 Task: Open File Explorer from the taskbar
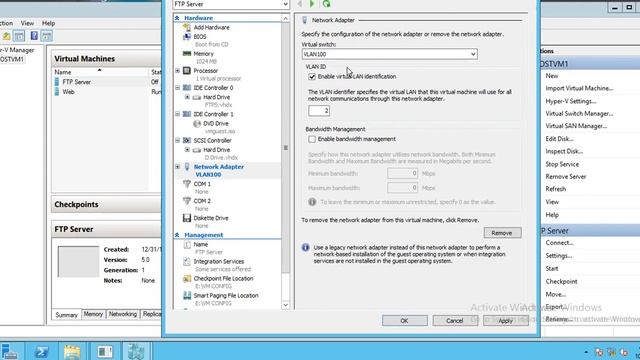pyautogui.click(x=72, y=352)
